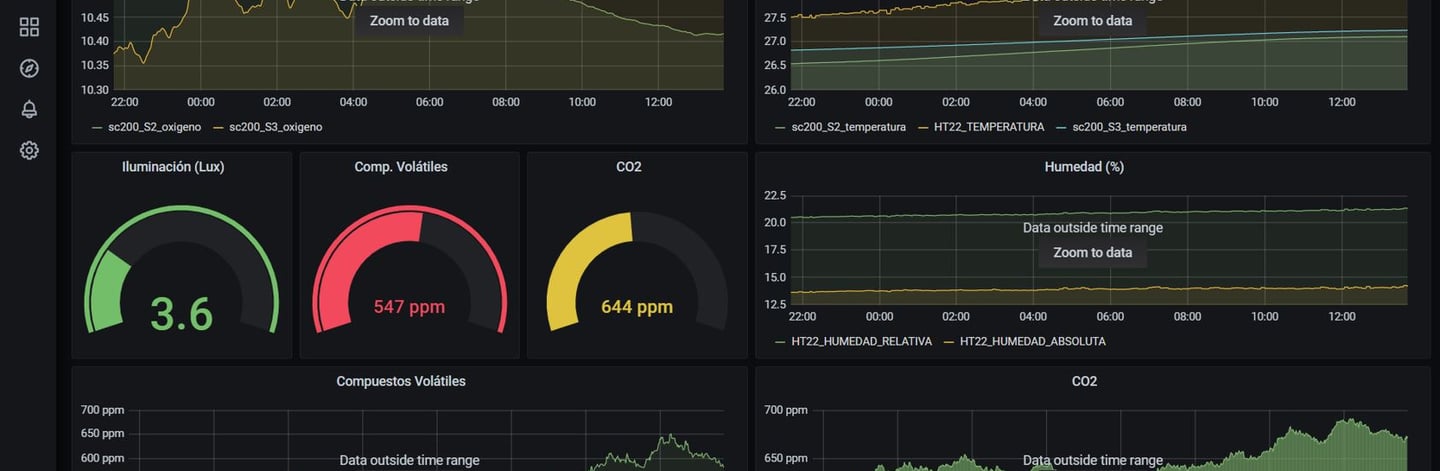Click Data outside time range in CO2 graph

1092,461
